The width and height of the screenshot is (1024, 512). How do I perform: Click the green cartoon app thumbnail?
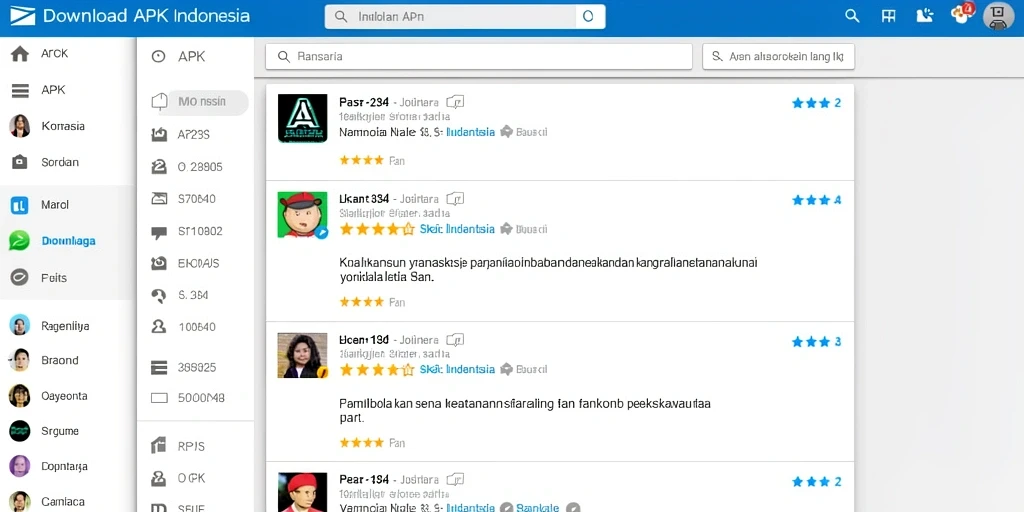pos(302,214)
